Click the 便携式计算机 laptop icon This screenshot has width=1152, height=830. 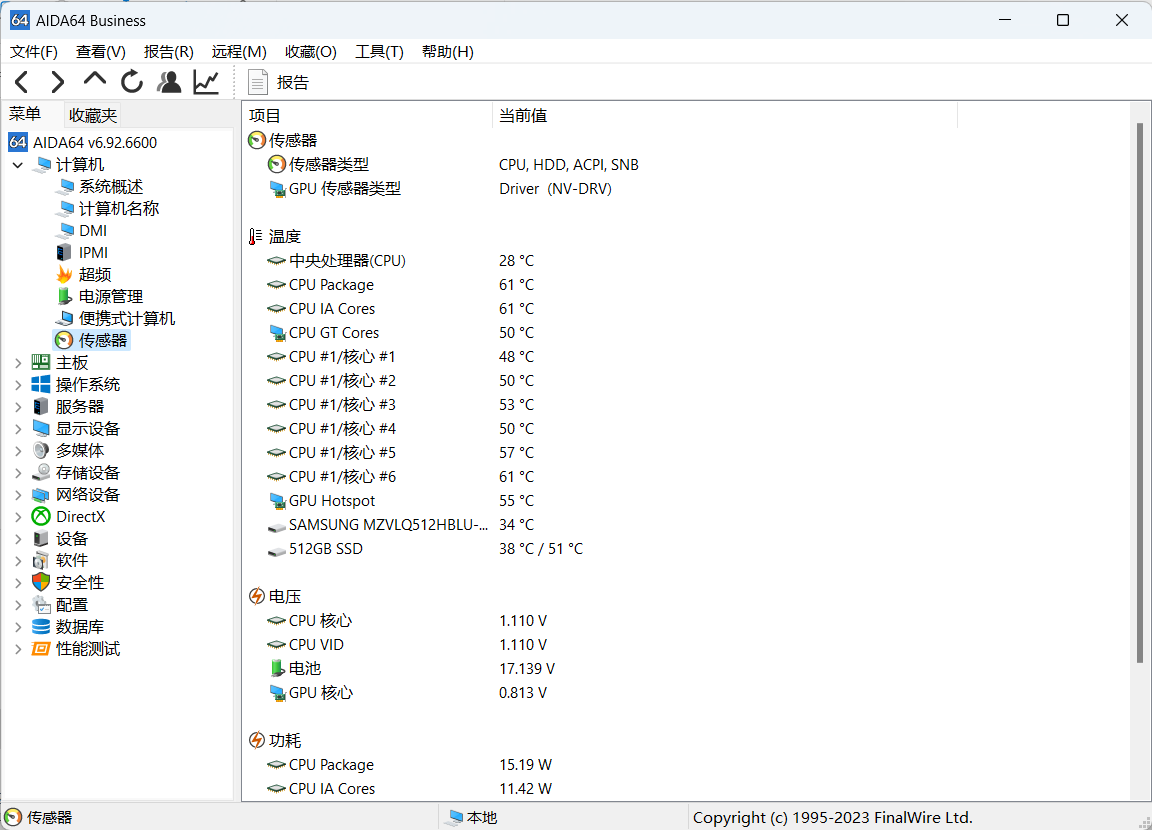[x=65, y=319]
